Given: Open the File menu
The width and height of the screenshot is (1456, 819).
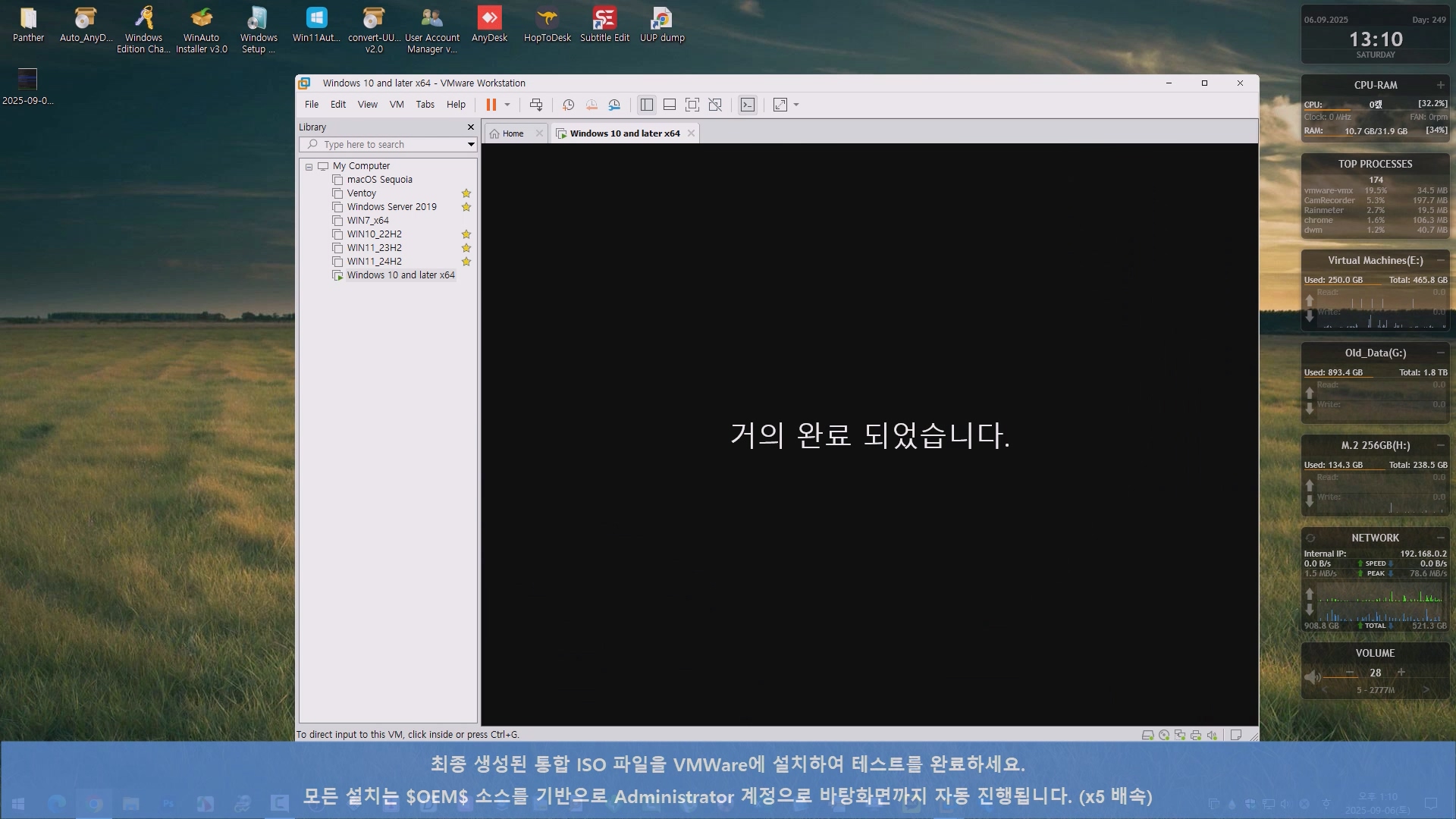Looking at the screenshot, I should [x=312, y=105].
